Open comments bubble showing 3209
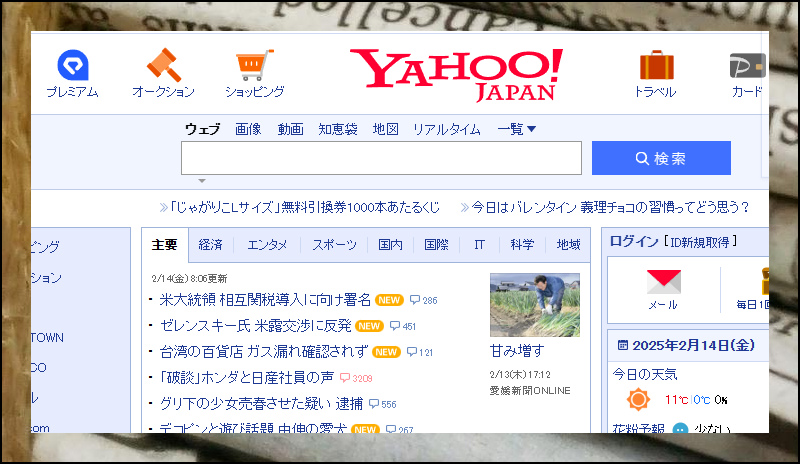800x464 pixels. 356,378
